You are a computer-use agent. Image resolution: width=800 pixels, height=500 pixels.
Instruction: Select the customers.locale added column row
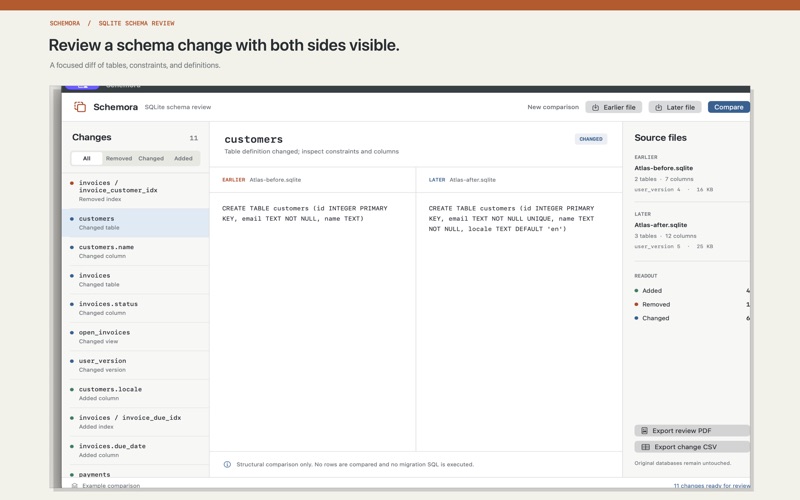135,393
